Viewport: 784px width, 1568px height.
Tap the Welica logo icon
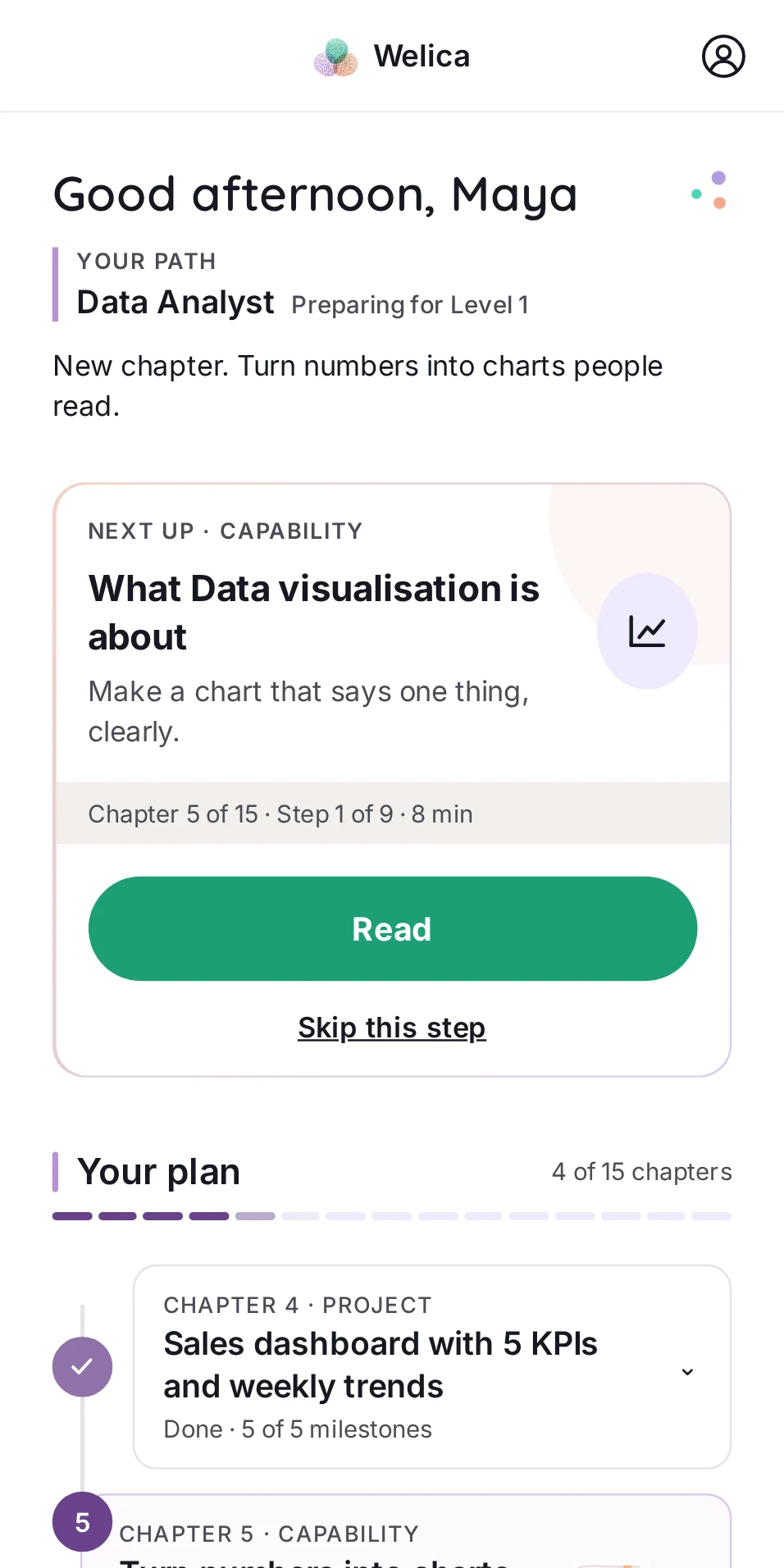point(336,57)
